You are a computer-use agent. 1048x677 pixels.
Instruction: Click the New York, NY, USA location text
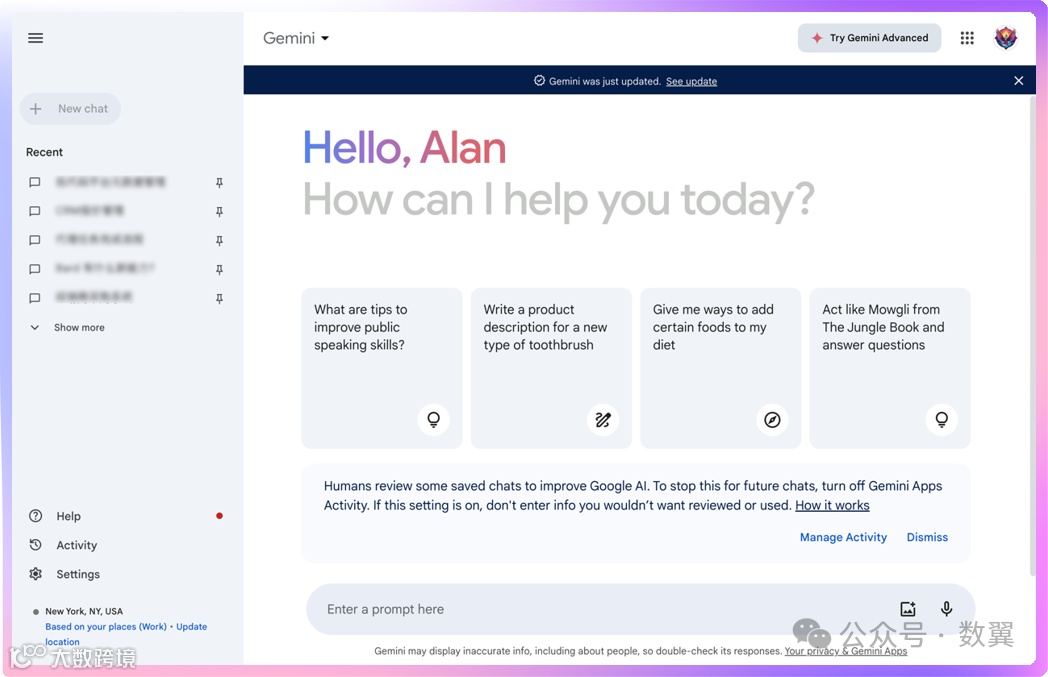click(x=84, y=612)
